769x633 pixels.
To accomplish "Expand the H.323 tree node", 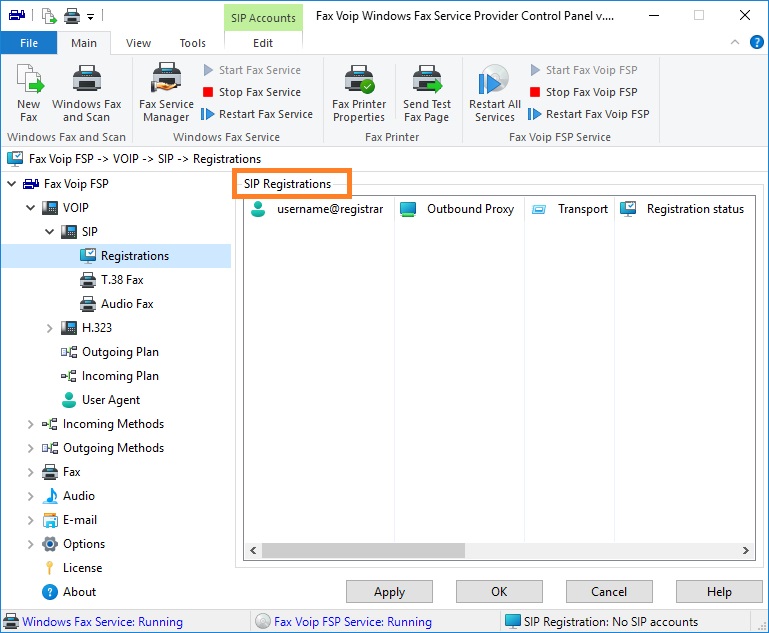I will (50, 328).
